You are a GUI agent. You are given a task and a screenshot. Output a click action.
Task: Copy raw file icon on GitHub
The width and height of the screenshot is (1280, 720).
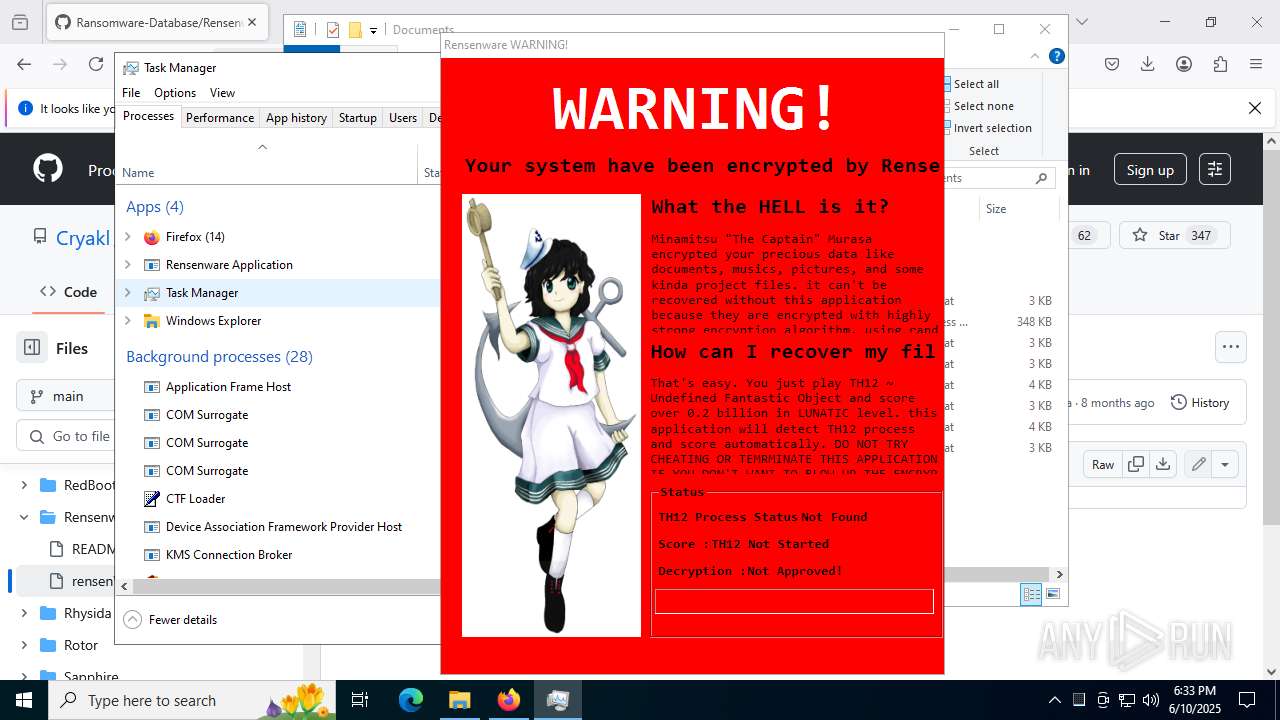pos(1136,464)
